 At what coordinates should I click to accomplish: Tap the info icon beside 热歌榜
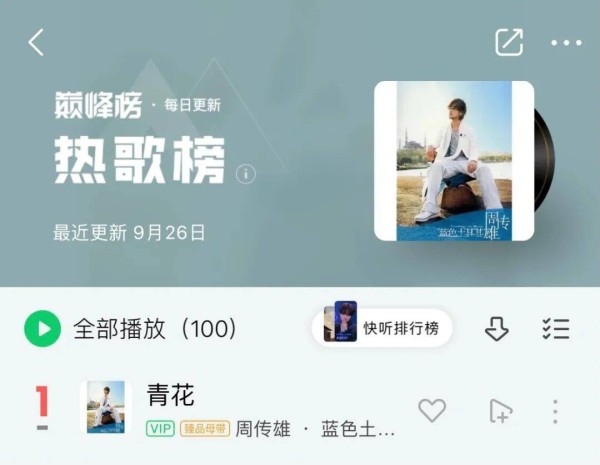pos(246,174)
